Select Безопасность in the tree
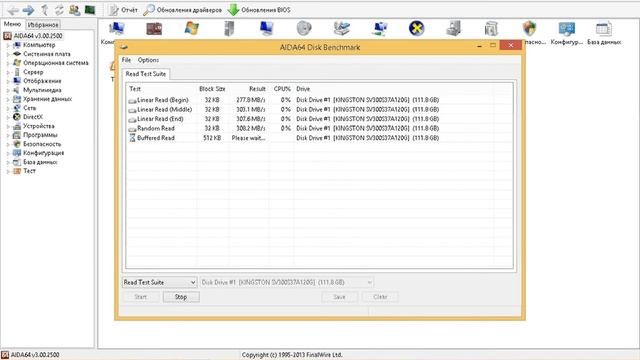 click(x=42, y=144)
